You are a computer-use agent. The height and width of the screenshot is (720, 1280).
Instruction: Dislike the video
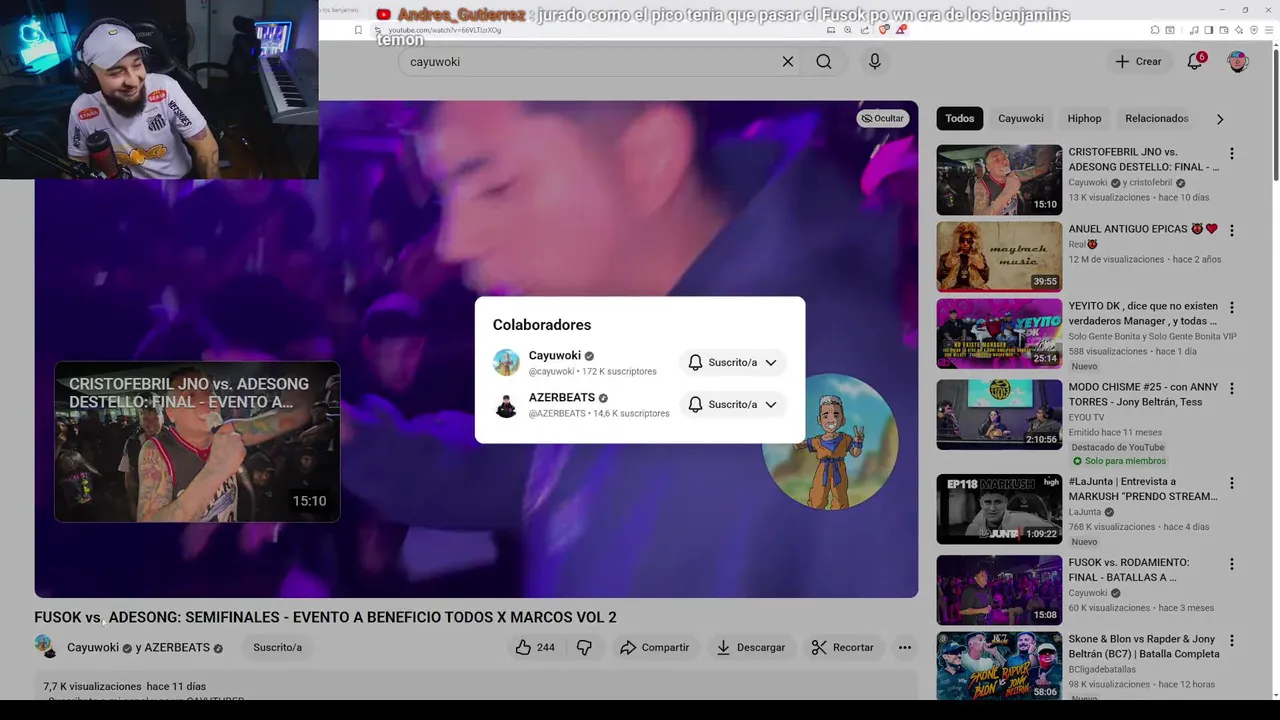pyautogui.click(x=584, y=648)
